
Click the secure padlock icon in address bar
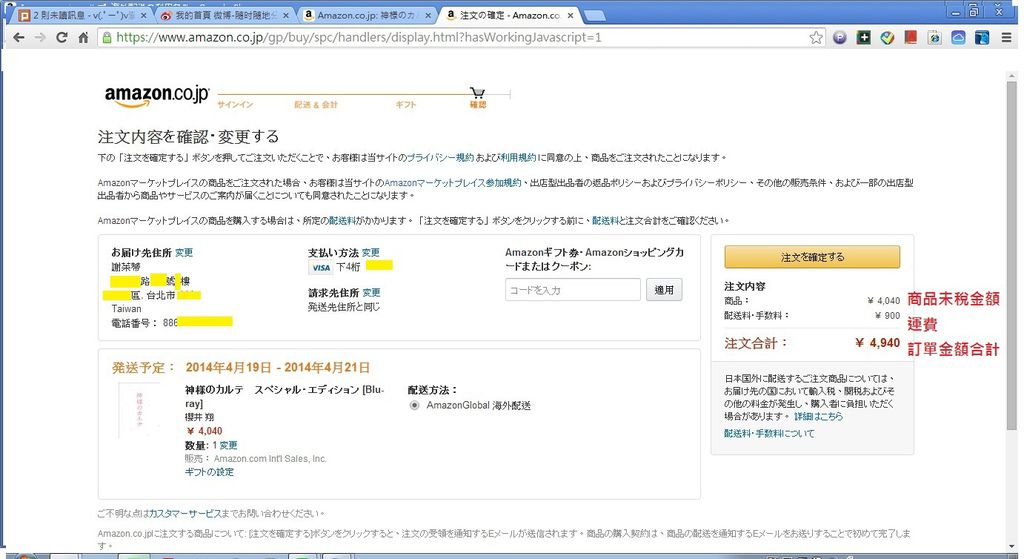pyautogui.click(x=107, y=38)
